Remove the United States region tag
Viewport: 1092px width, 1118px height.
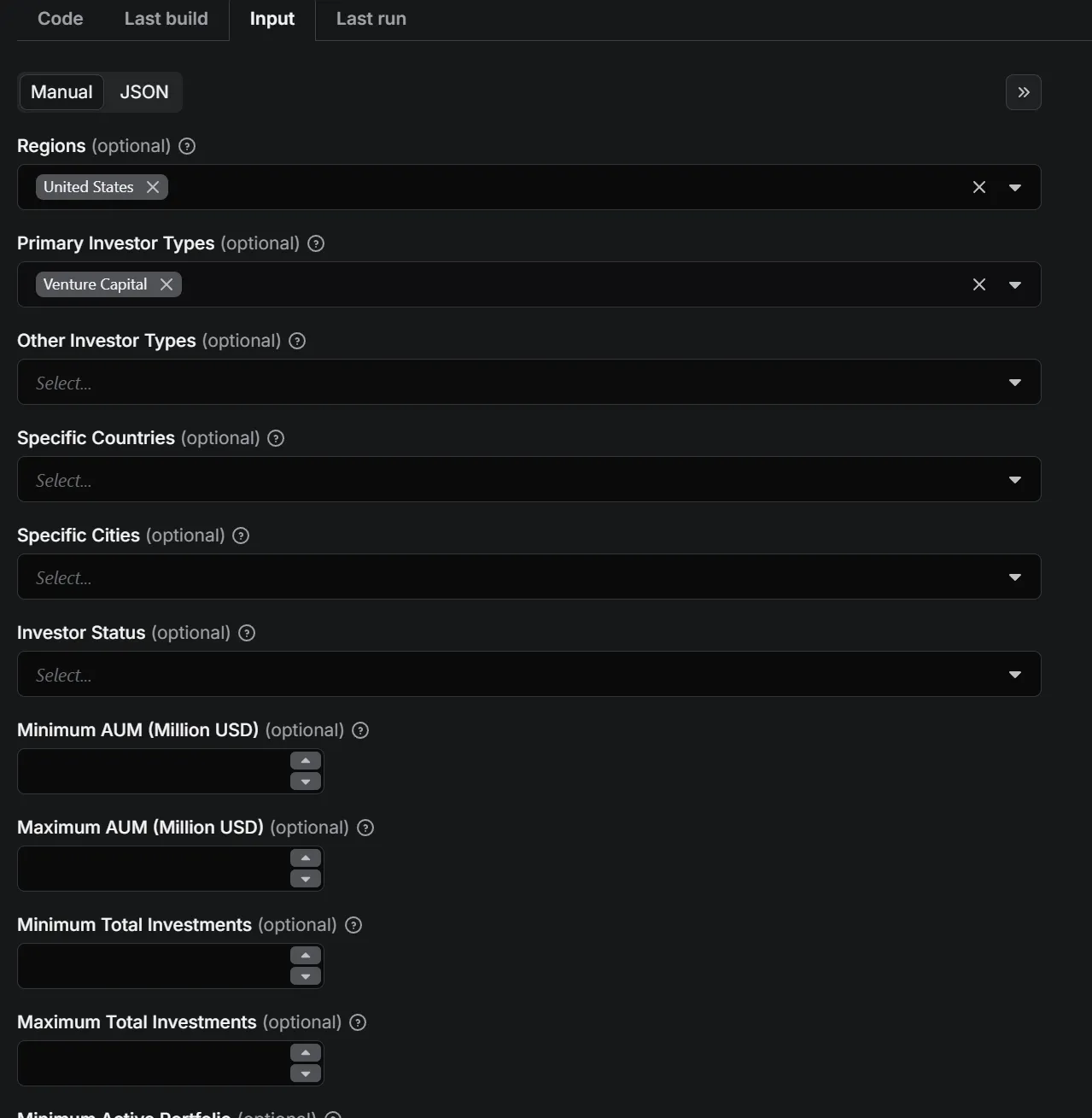153,187
